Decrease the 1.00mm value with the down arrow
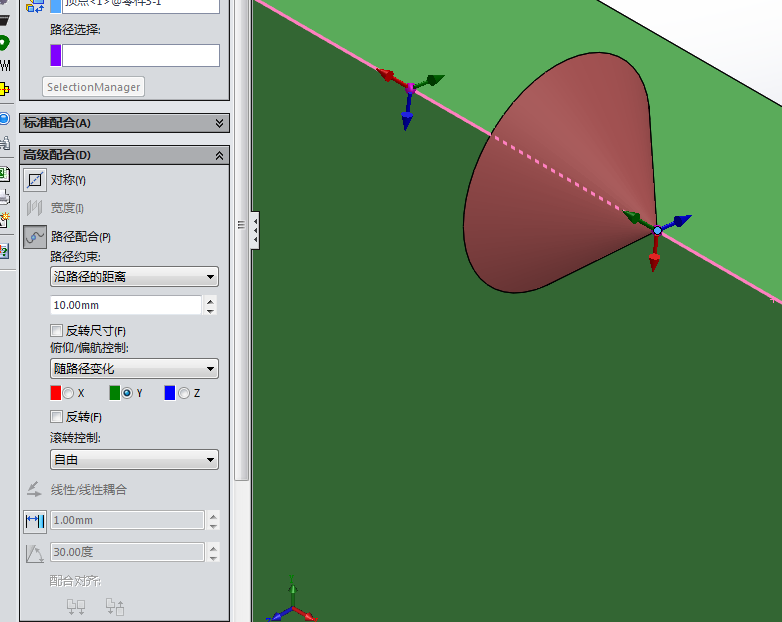The image size is (782, 622). 213,525
